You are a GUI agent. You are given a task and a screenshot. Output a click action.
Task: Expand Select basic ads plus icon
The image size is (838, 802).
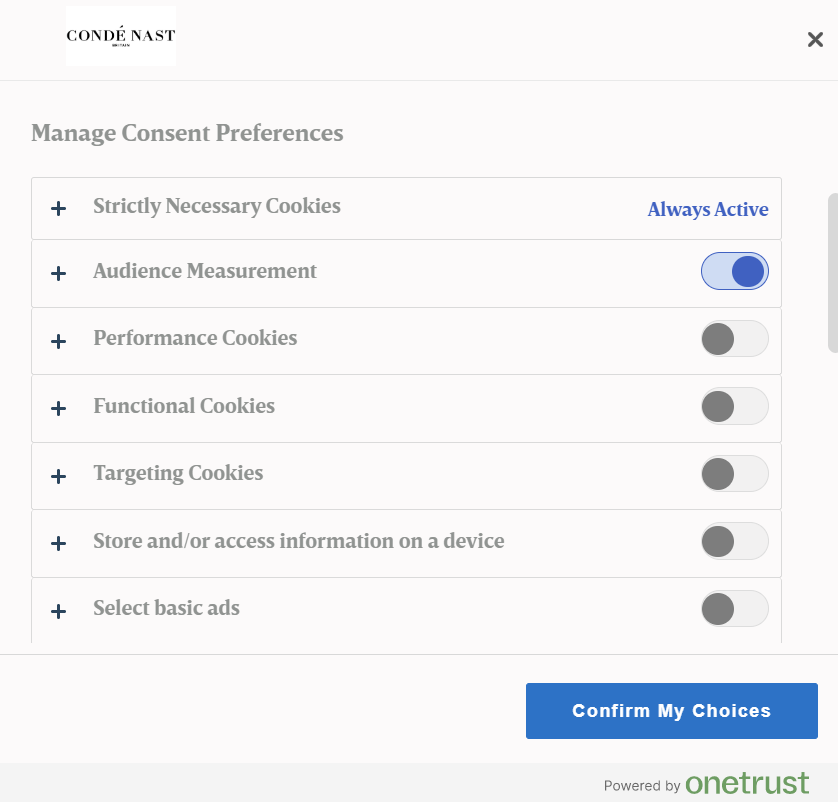tap(59, 611)
